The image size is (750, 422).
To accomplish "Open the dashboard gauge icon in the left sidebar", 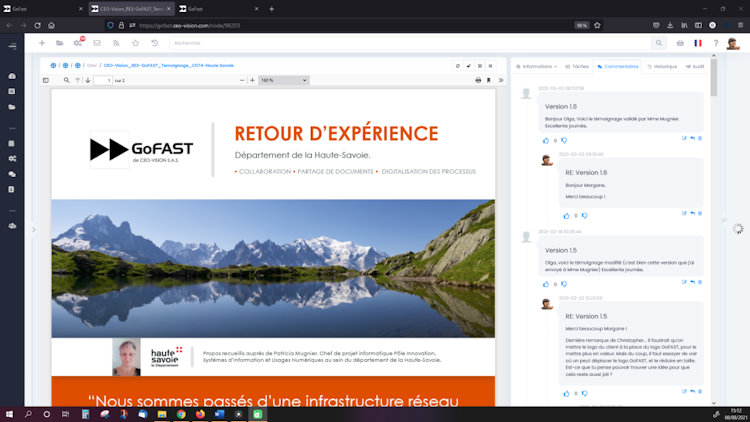I will click(x=12, y=76).
